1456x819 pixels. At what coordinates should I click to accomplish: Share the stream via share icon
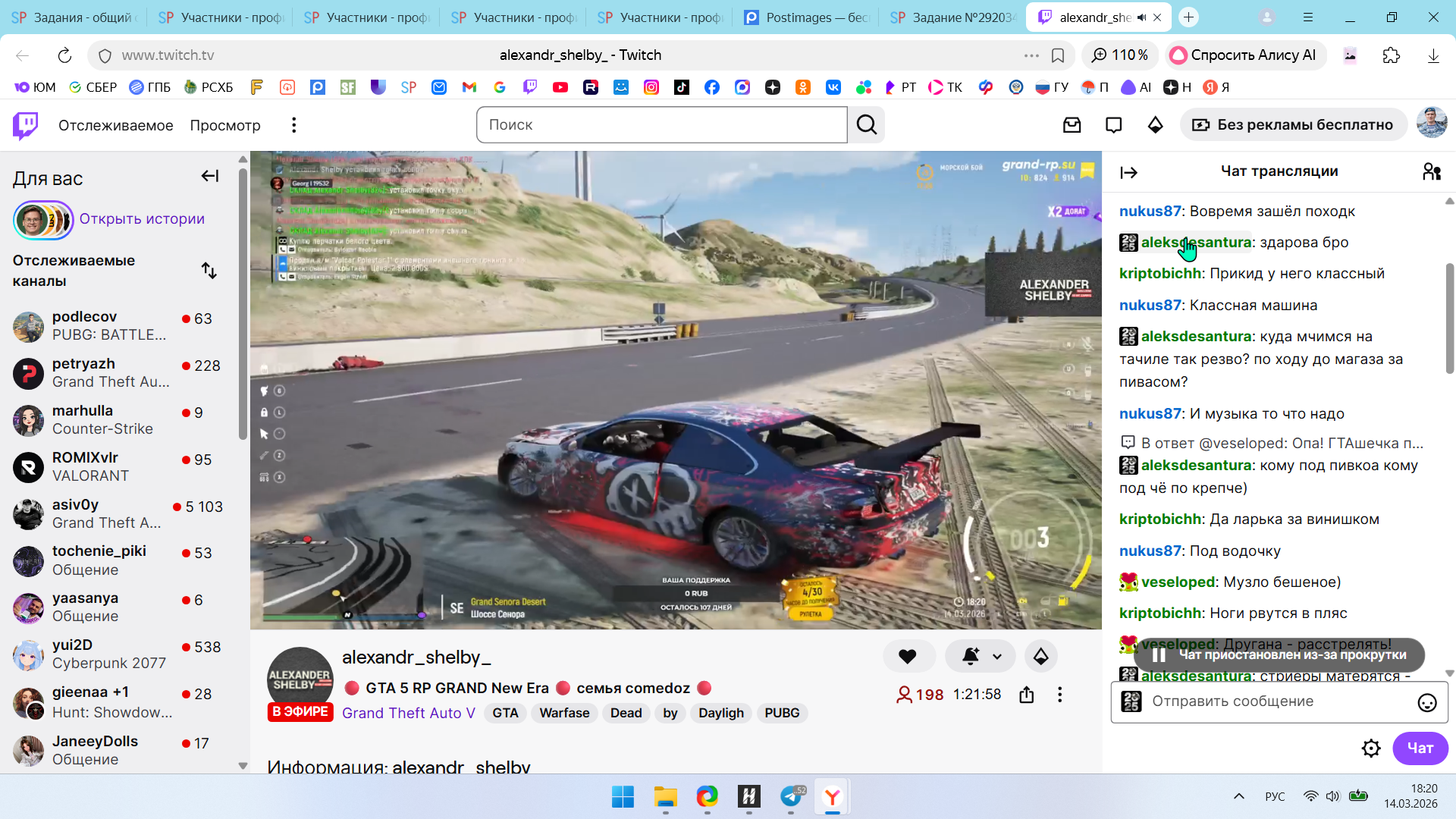coord(1026,695)
